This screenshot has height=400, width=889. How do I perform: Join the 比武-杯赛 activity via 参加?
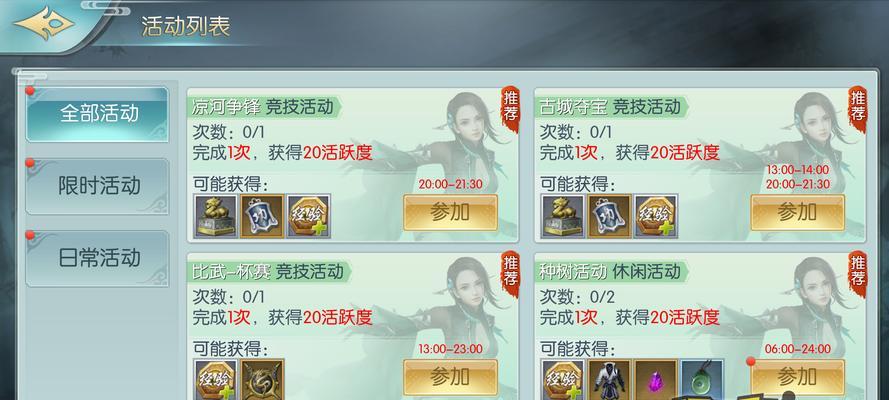pyautogui.click(x=450, y=377)
